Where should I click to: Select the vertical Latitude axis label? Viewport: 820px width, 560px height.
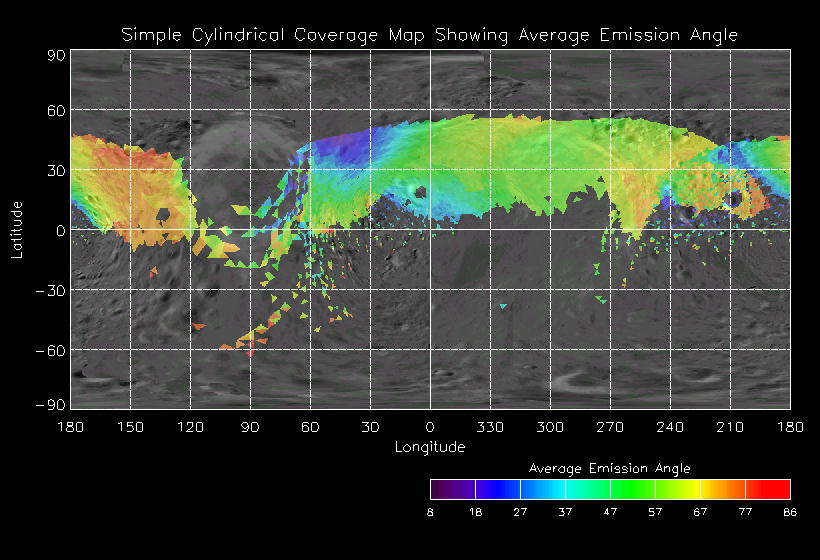[x=17, y=229]
